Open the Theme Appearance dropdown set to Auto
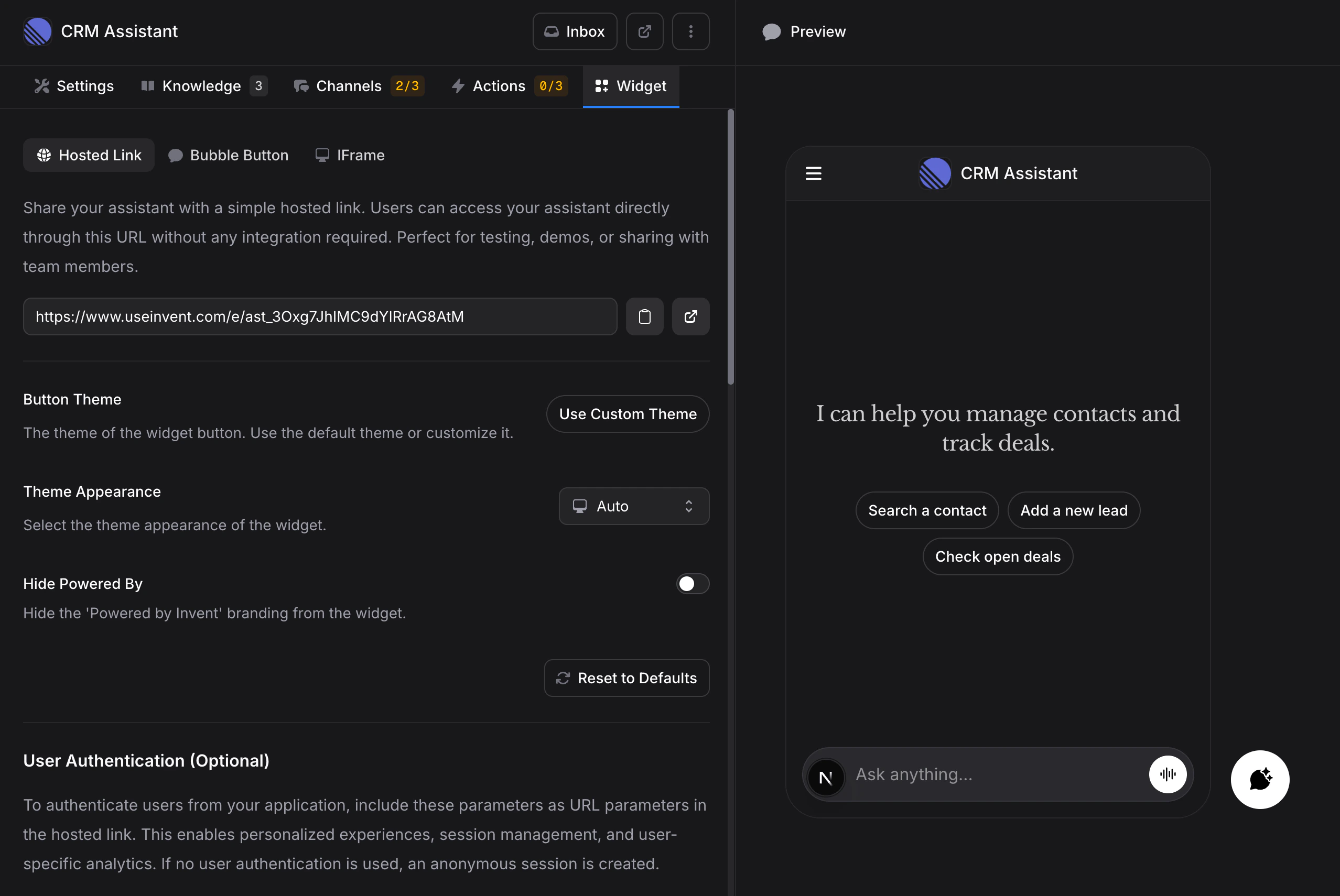The image size is (1340, 896). [633, 506]
